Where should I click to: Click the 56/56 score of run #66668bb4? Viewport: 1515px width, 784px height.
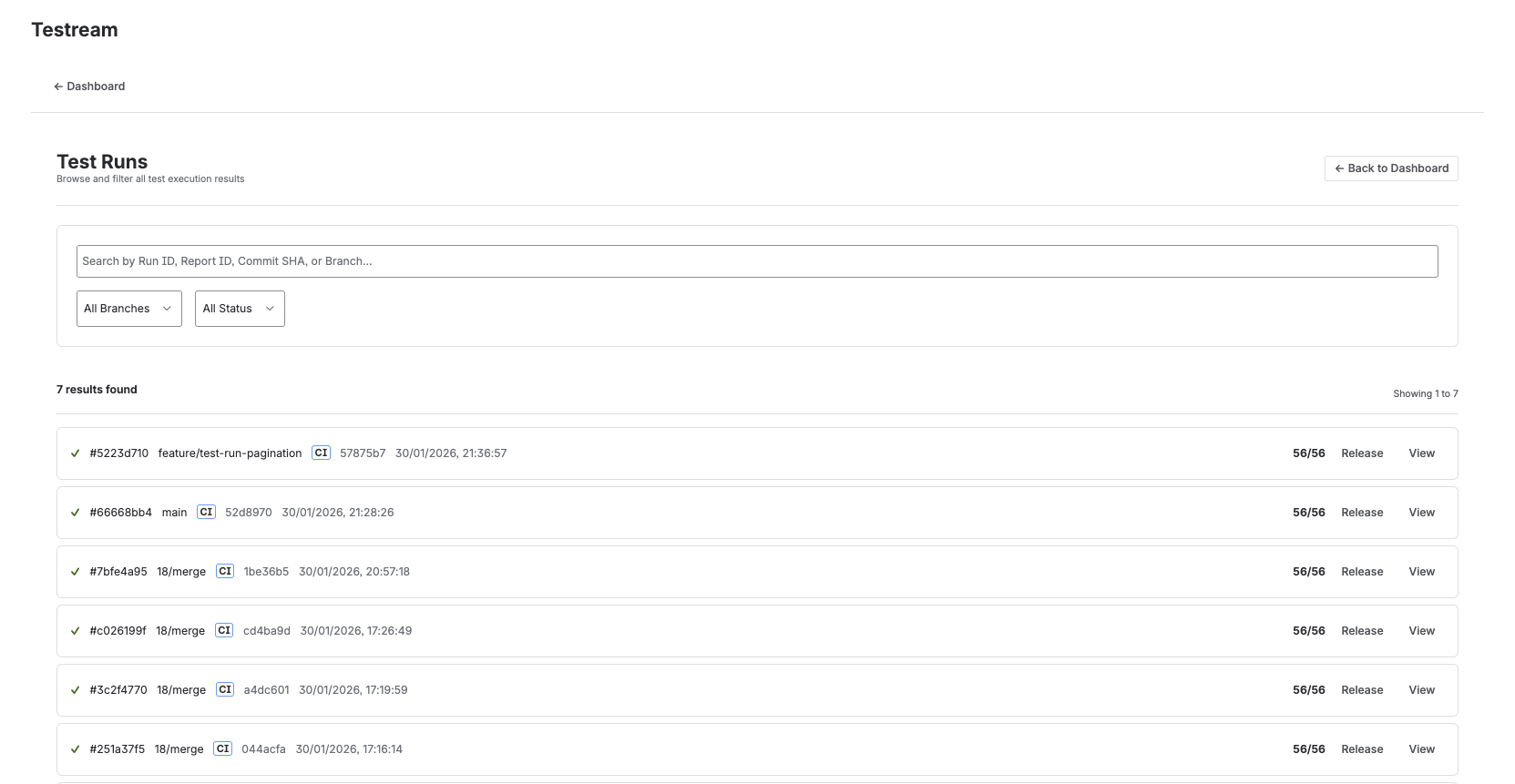pyautogui.click(x=1308, y=513)
